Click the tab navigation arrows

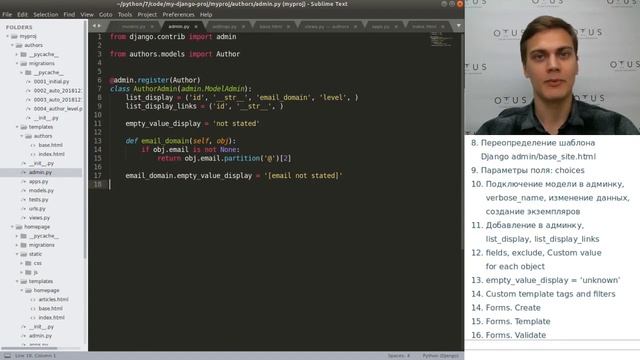coord(97,26)
